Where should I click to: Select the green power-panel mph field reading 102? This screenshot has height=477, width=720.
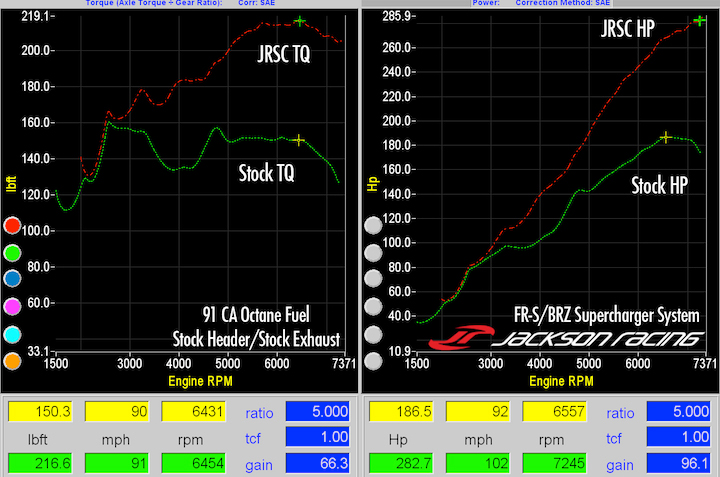[478, 463]
